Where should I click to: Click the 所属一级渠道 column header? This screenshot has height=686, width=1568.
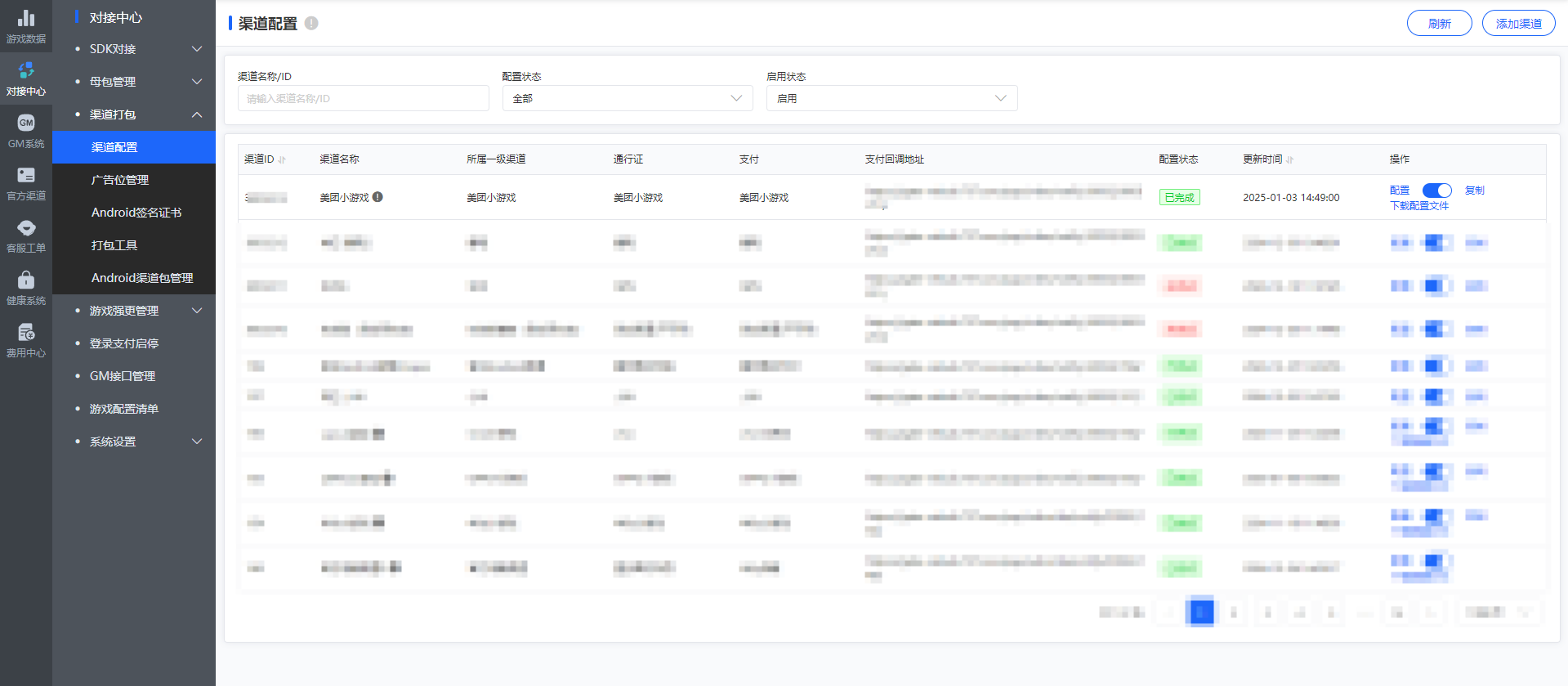point(496,159)
